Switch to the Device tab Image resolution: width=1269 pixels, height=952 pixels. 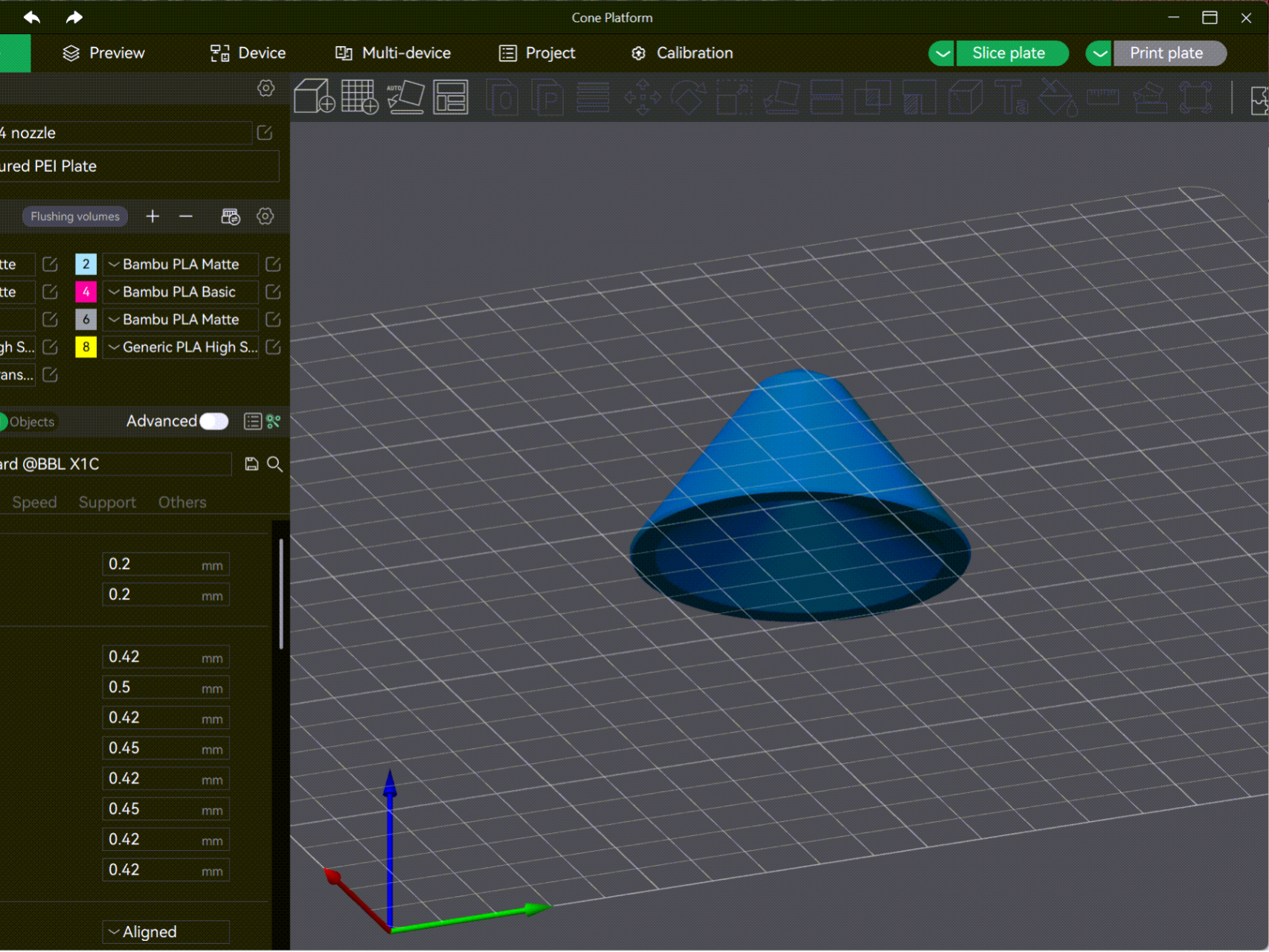[248, 53]
